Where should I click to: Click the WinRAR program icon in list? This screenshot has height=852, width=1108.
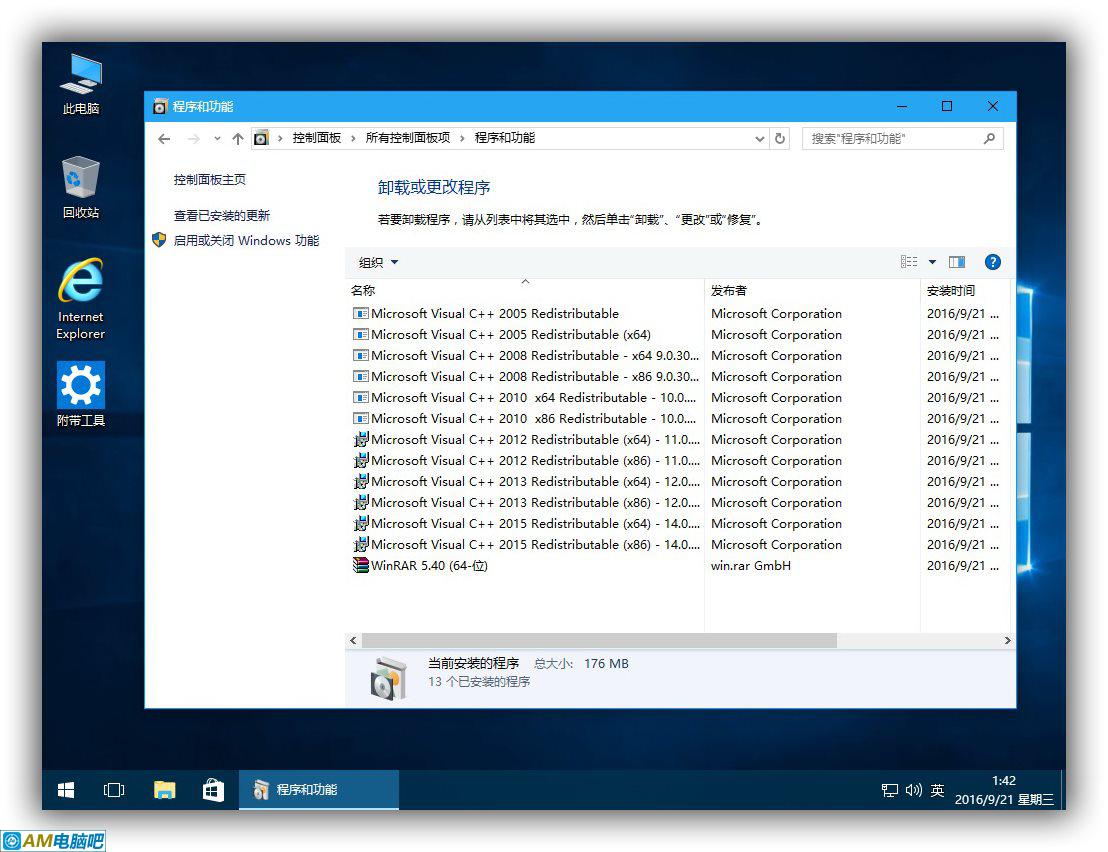click(360, 565)
